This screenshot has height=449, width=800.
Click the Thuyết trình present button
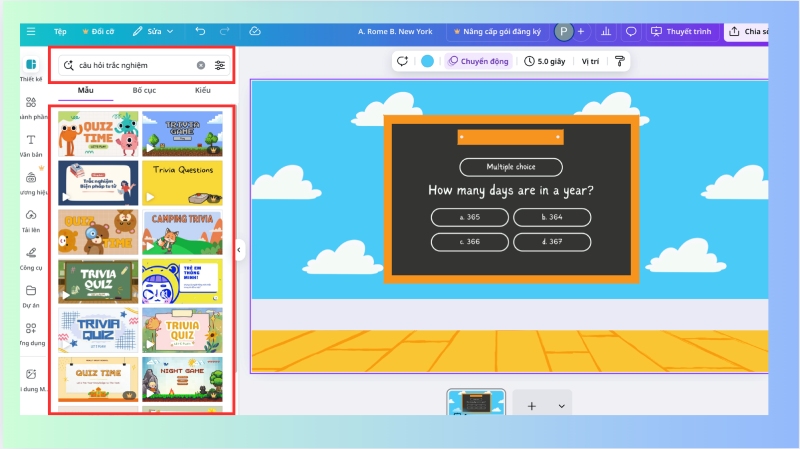tap(681, 31)
